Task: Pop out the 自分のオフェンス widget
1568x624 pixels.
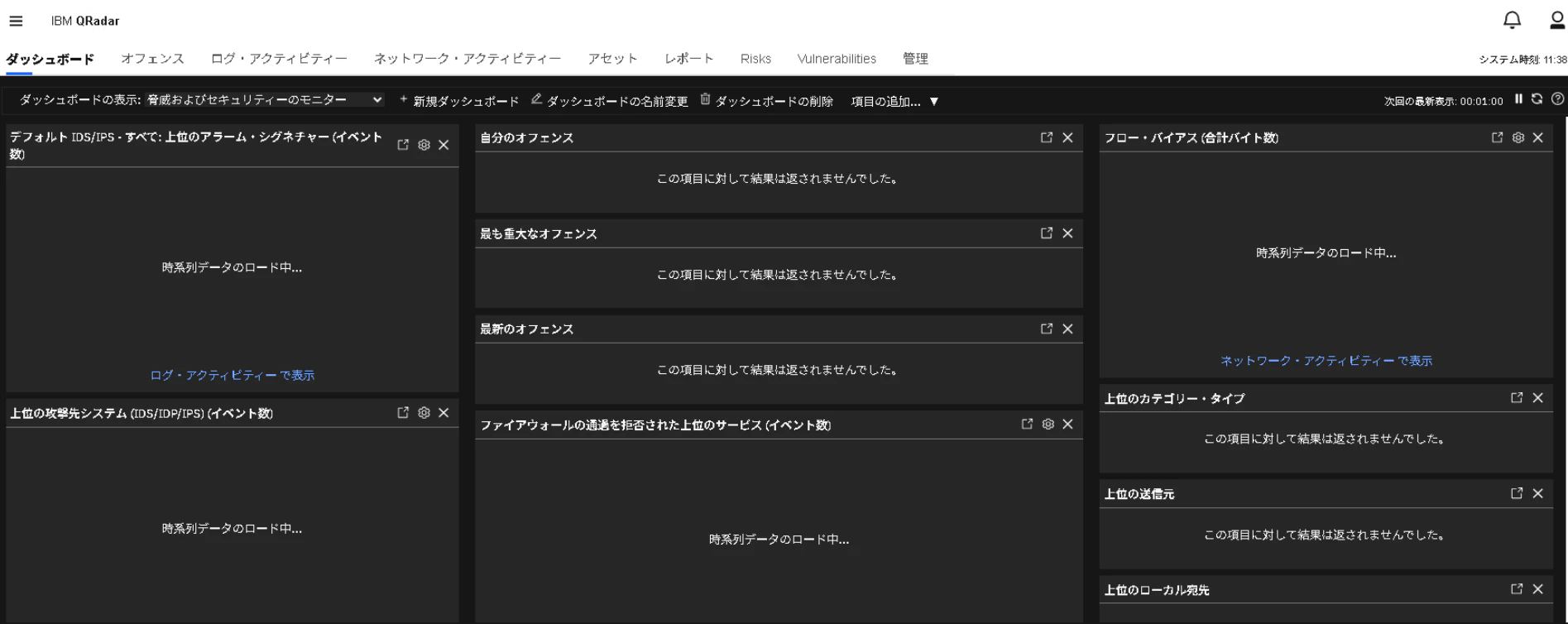Action: (x=1047, y=137)
